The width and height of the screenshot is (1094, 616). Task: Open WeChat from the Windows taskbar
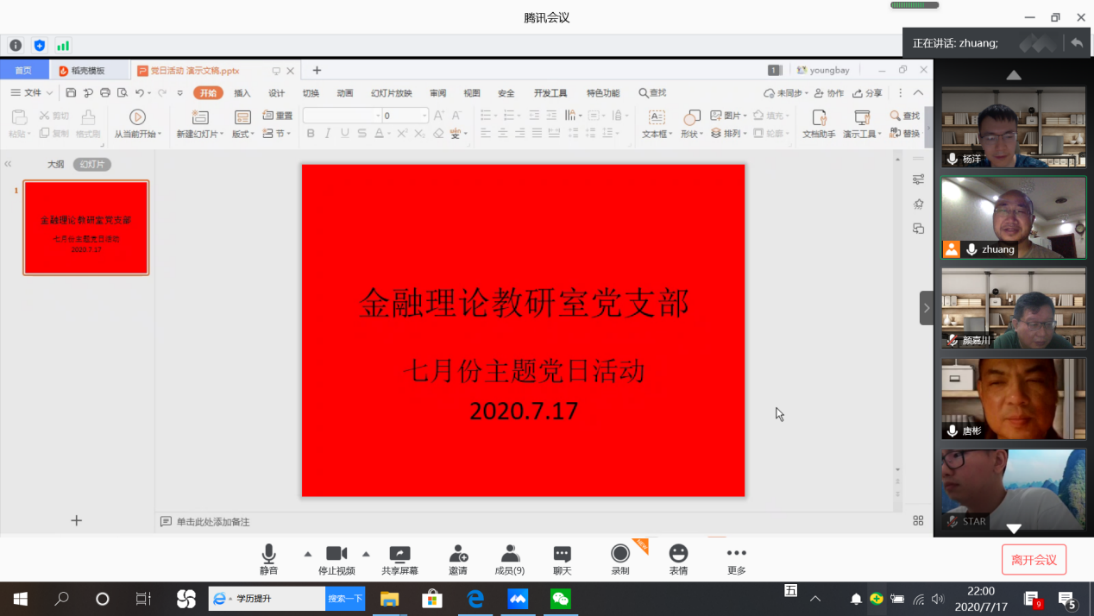coord(560,598)
